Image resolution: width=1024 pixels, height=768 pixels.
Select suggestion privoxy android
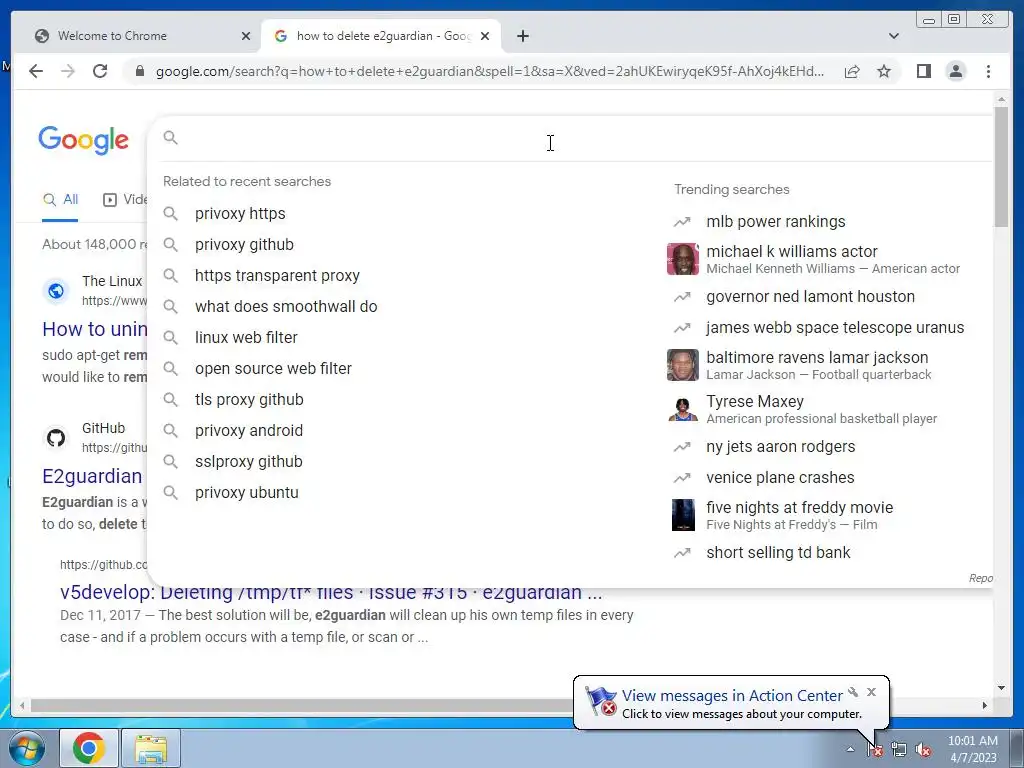(x=248, y=430)
